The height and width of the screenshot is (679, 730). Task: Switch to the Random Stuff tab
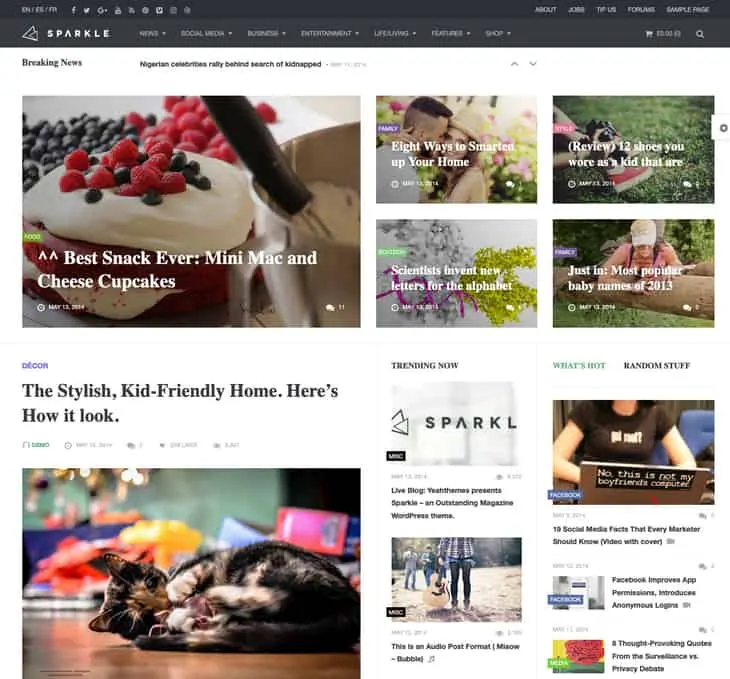coord(656,366)
